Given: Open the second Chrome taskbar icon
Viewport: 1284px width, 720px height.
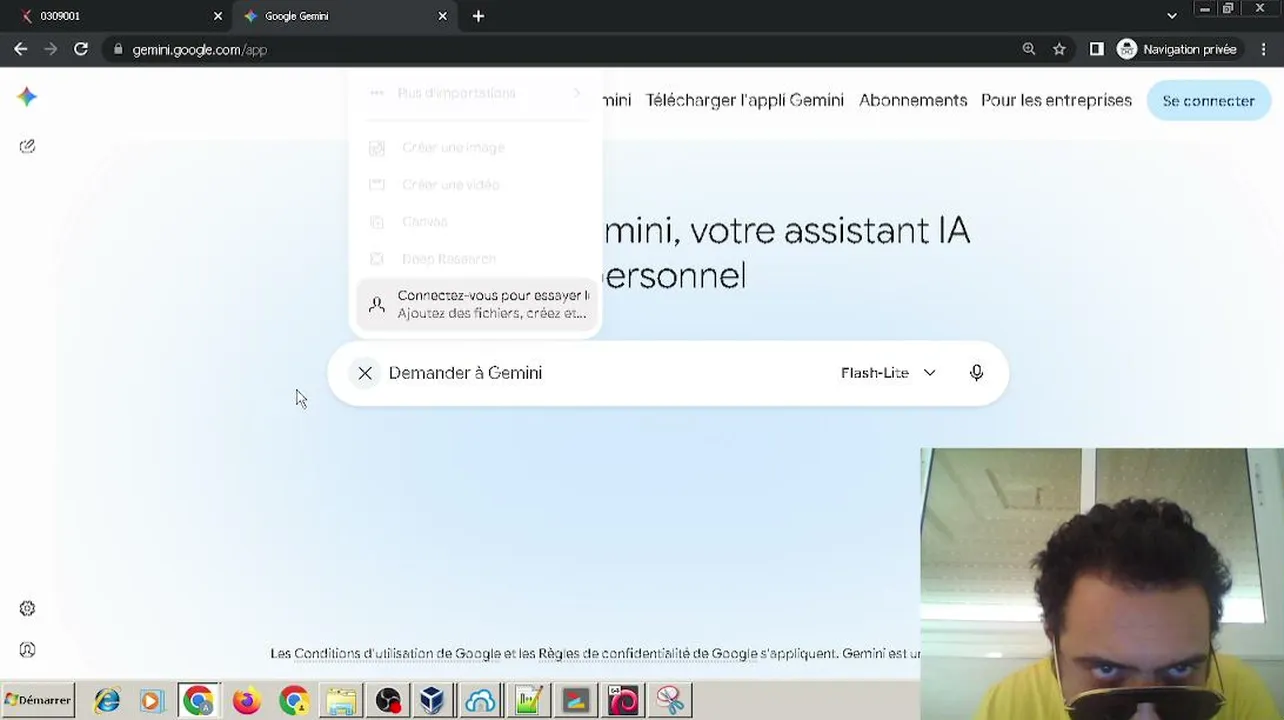Looking at the screenshot, I should pyautogui.click(x=294, y=700).
